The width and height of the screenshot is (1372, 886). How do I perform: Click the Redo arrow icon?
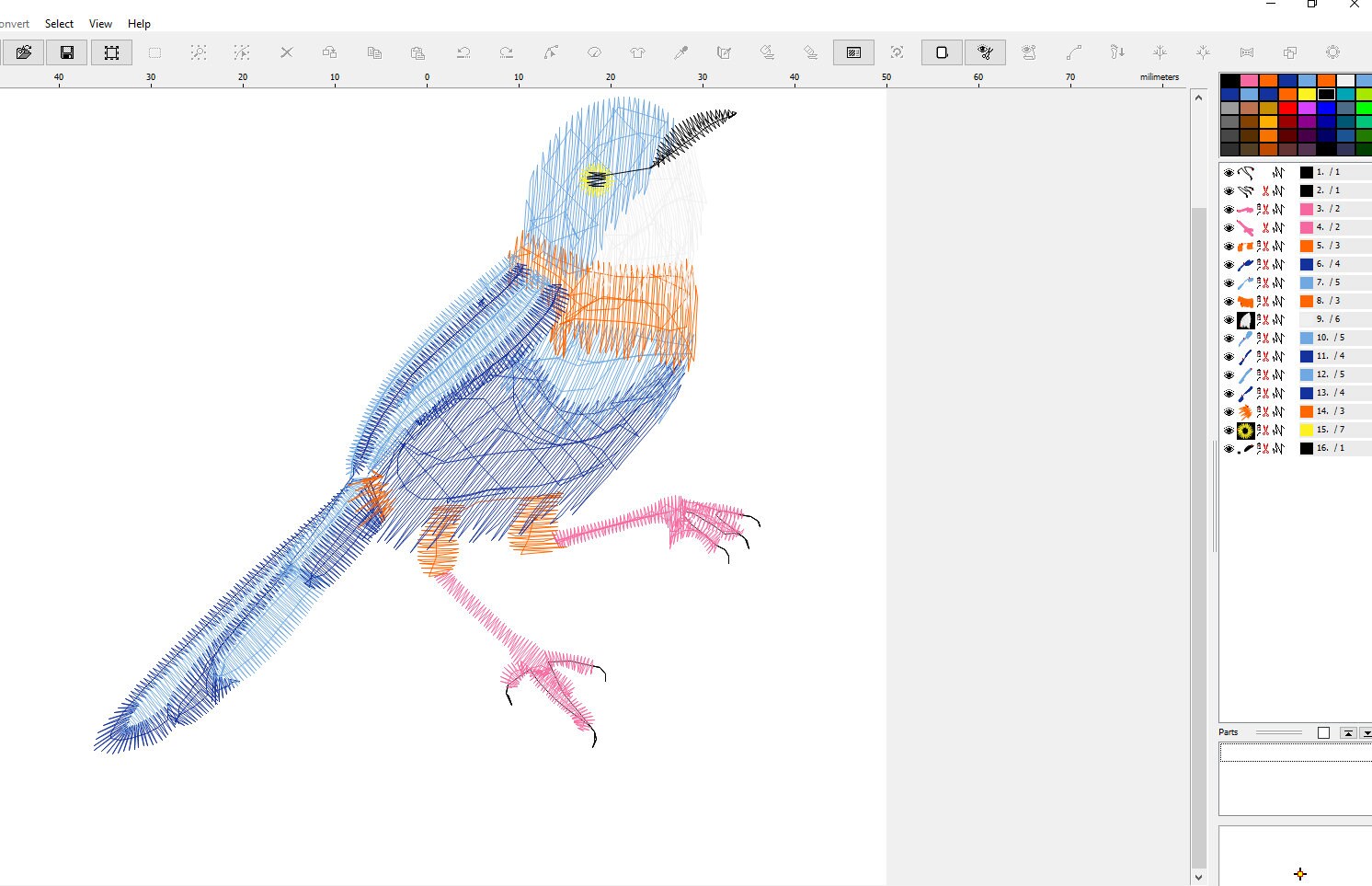[507, 52]
